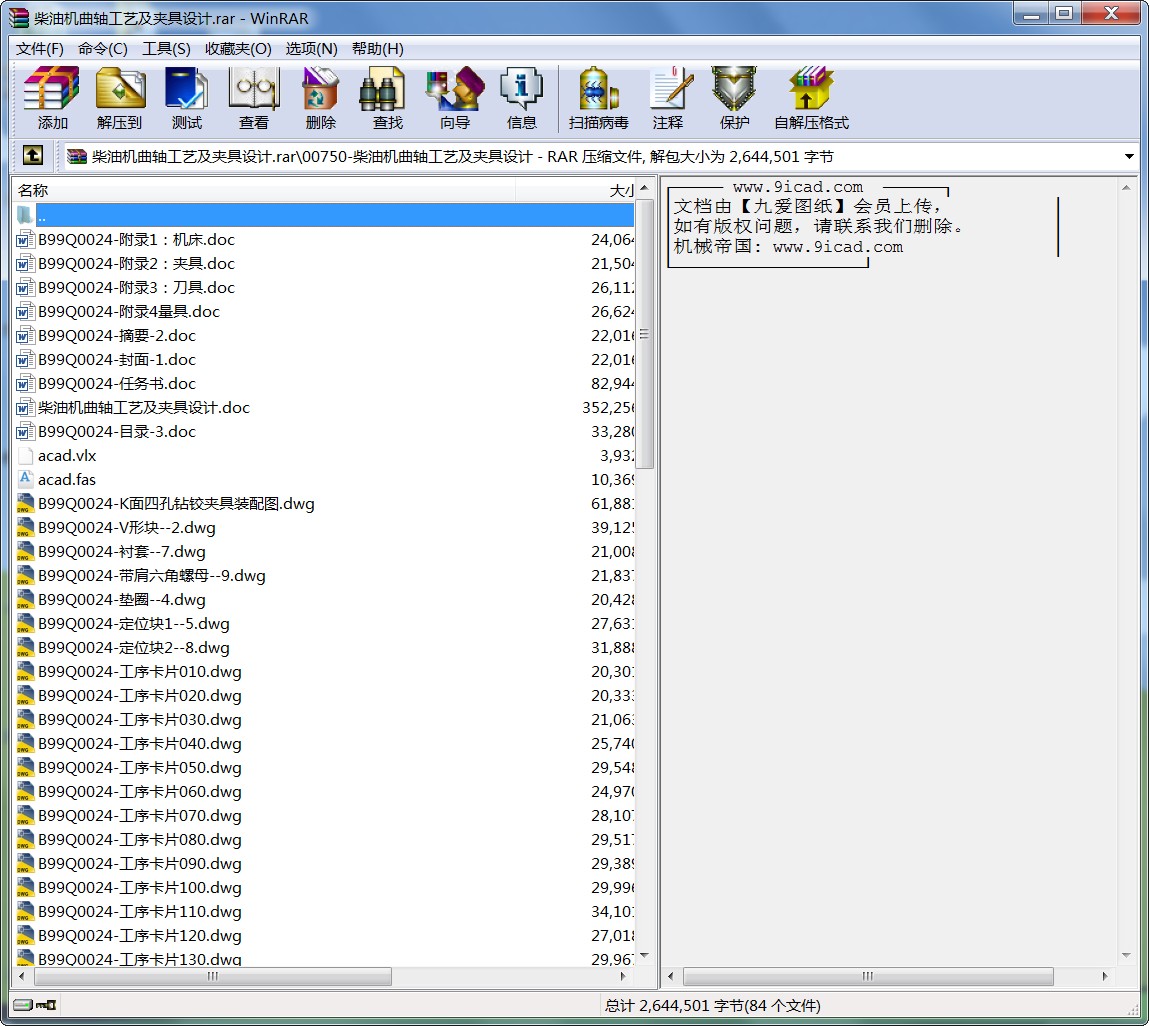Select 工序卡片010.dwg file
This screenshot has height=1026, width=1149.
(139, 671)
